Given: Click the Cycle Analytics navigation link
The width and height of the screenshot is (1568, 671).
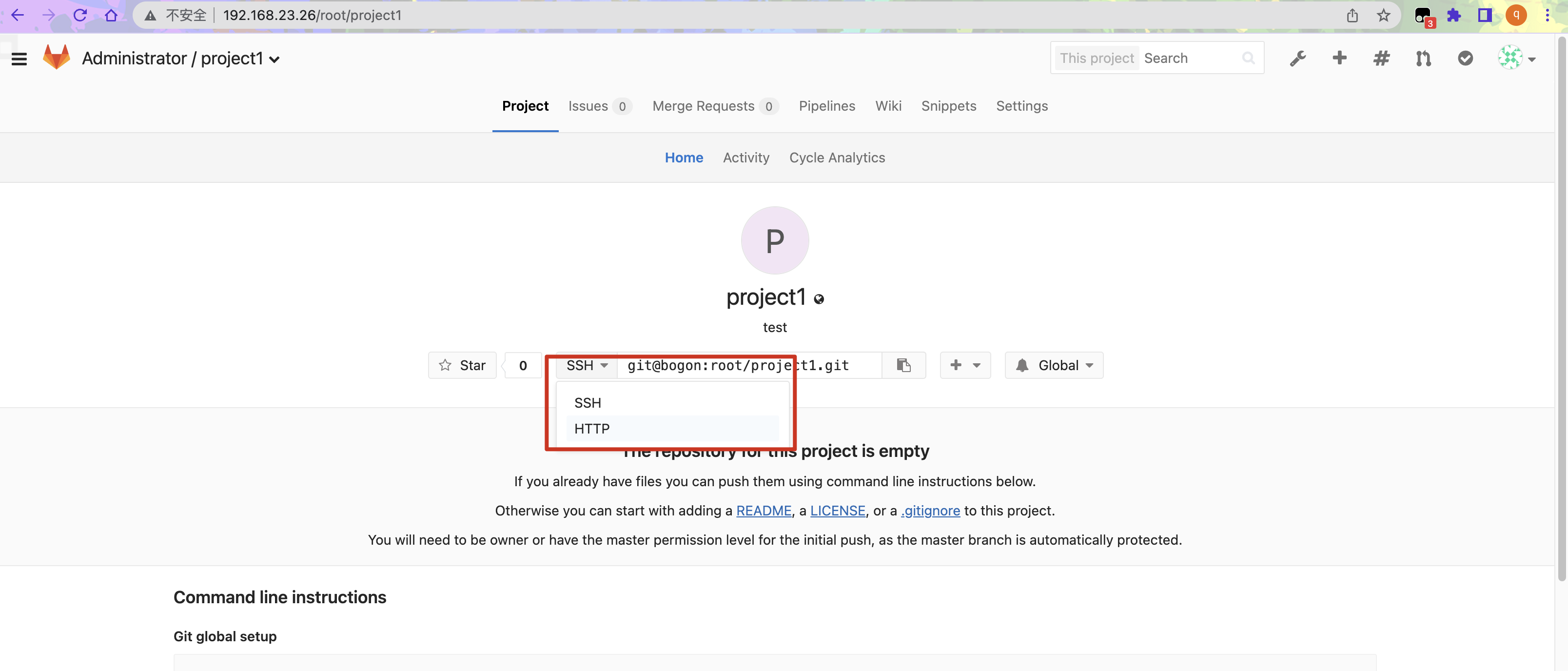Looking at the screenshot, I should tap(837, 157).
